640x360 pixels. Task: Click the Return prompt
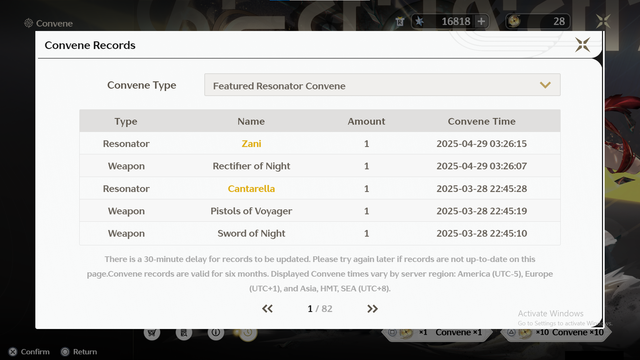(x=79, y=352)
